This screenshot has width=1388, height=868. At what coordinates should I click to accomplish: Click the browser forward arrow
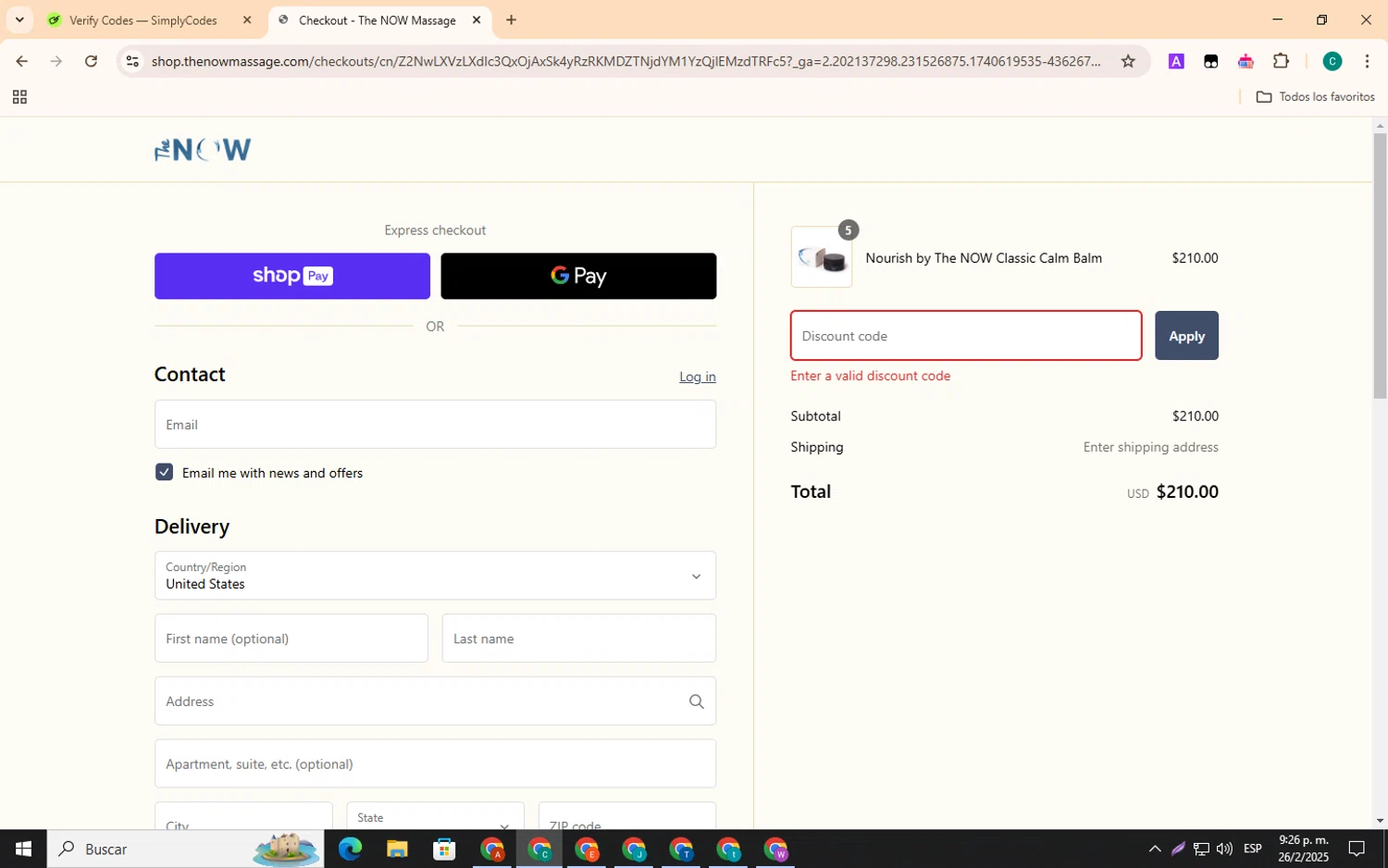click(56, 61)
